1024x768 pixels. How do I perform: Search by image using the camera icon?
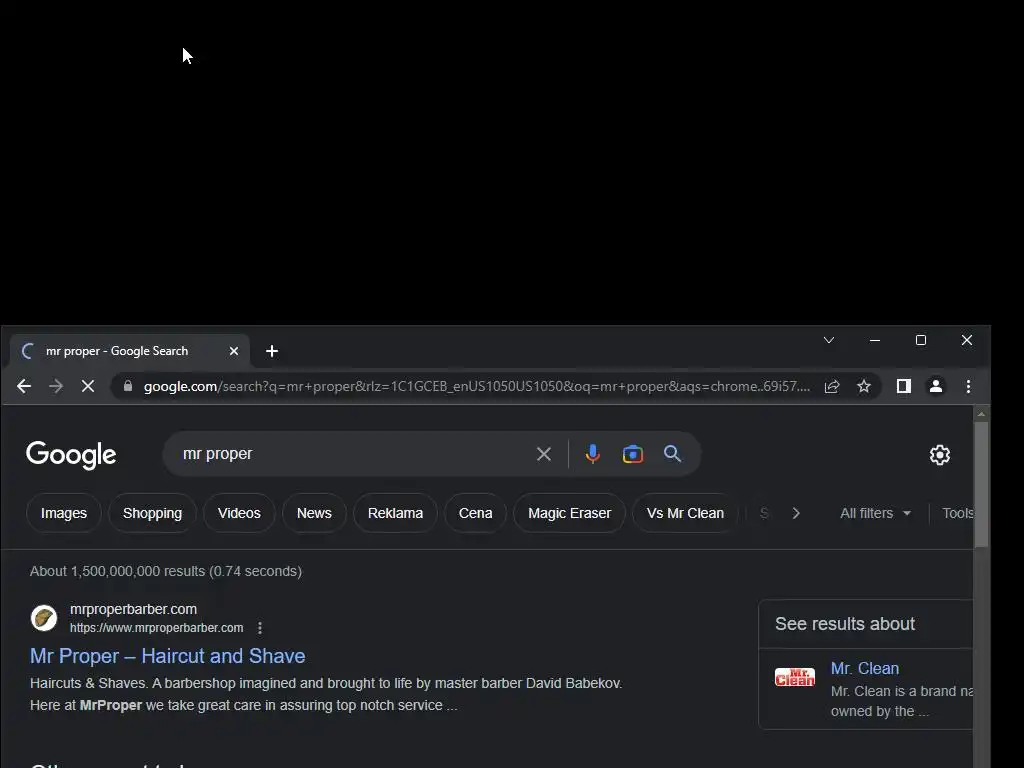[x=633, y=454]
